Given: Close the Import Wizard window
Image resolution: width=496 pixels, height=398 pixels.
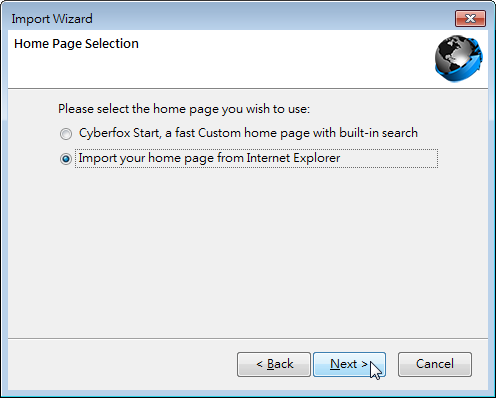Looking at the screenshot, I should click(470, 18).
